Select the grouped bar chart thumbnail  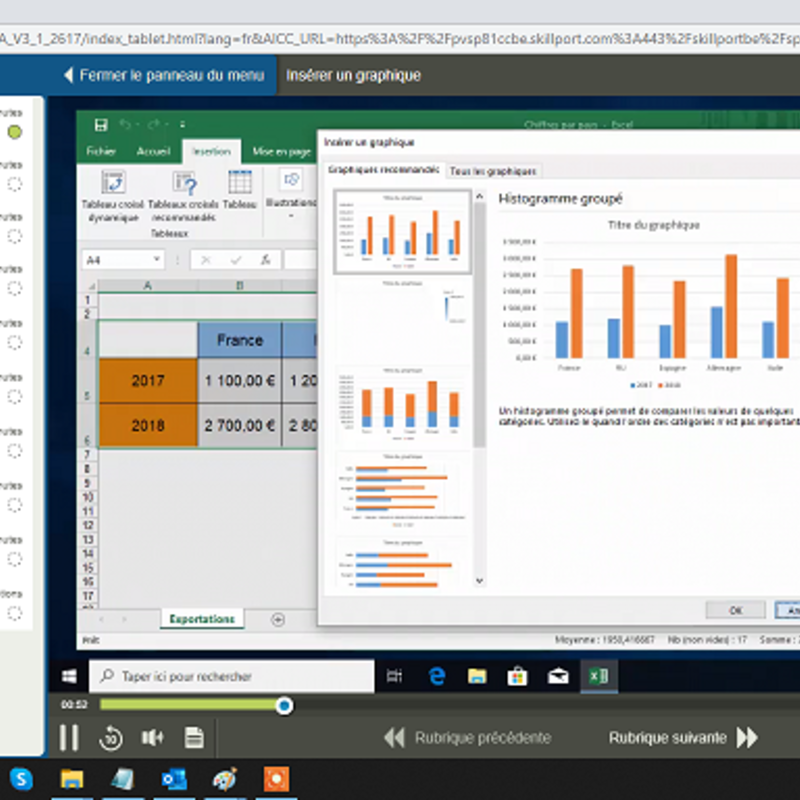pyautogui.click(x=403, y=491)
